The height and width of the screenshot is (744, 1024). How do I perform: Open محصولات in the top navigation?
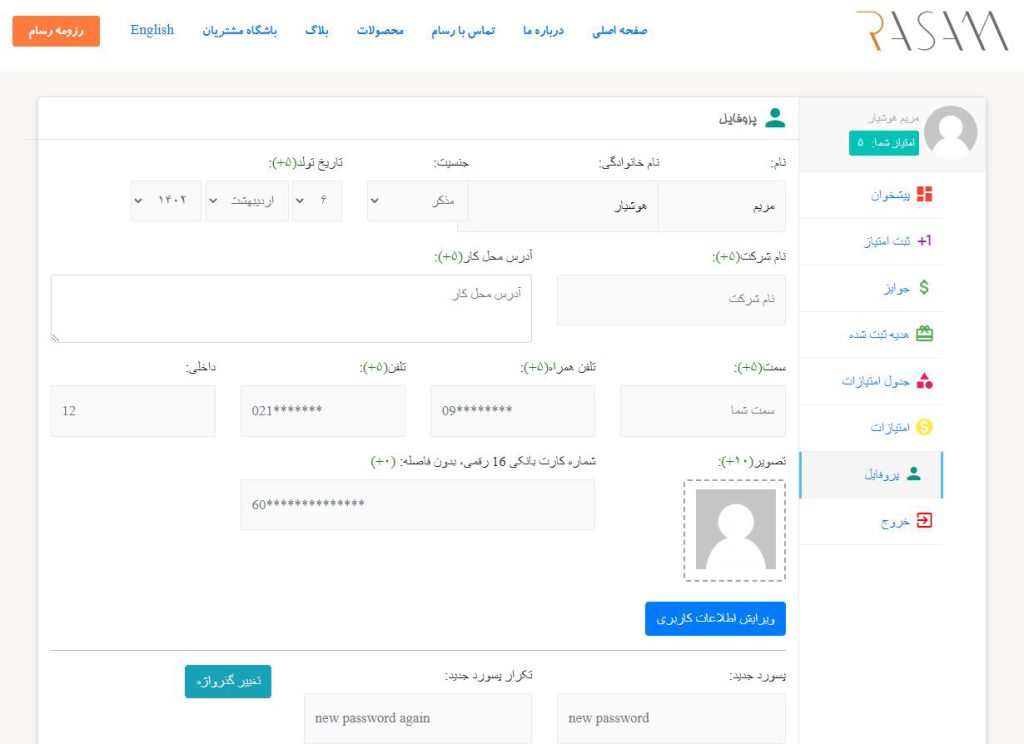click(x=380, y=30)
